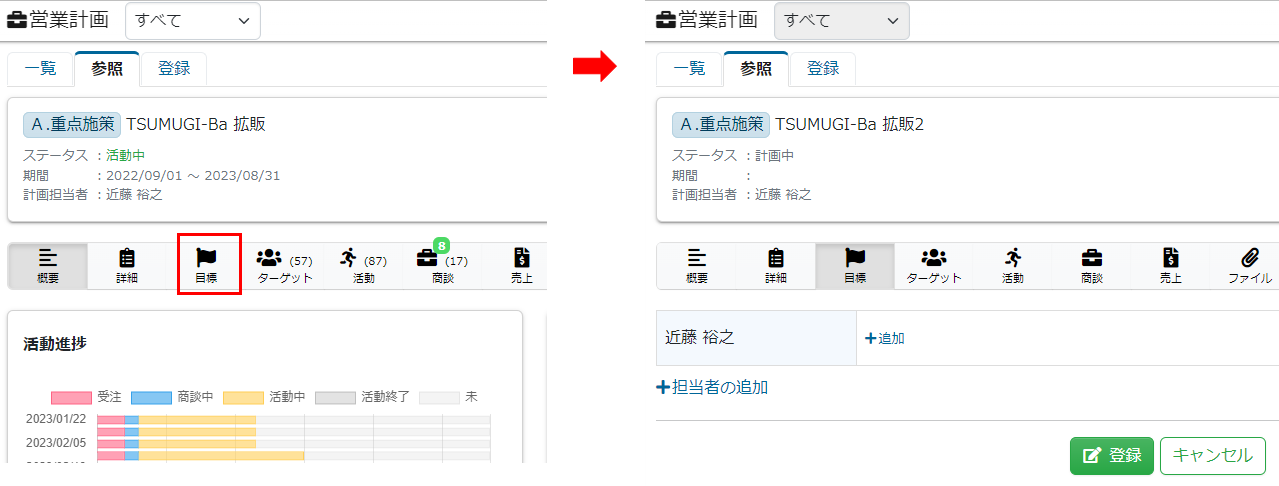The height and width of the screenshot is (486, 1279).
Task: Click 詳細 icon in right panel toolbar
Action: coord(776,266)
